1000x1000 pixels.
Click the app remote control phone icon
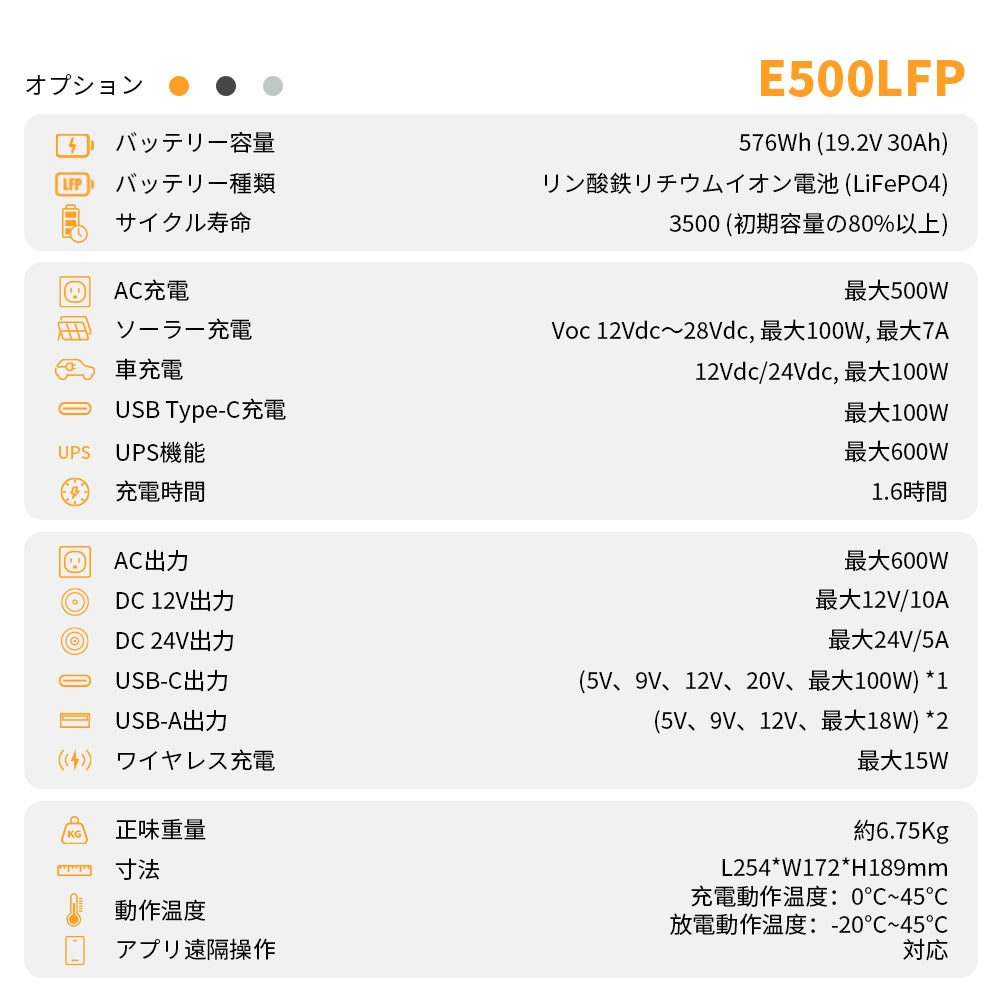75,950
